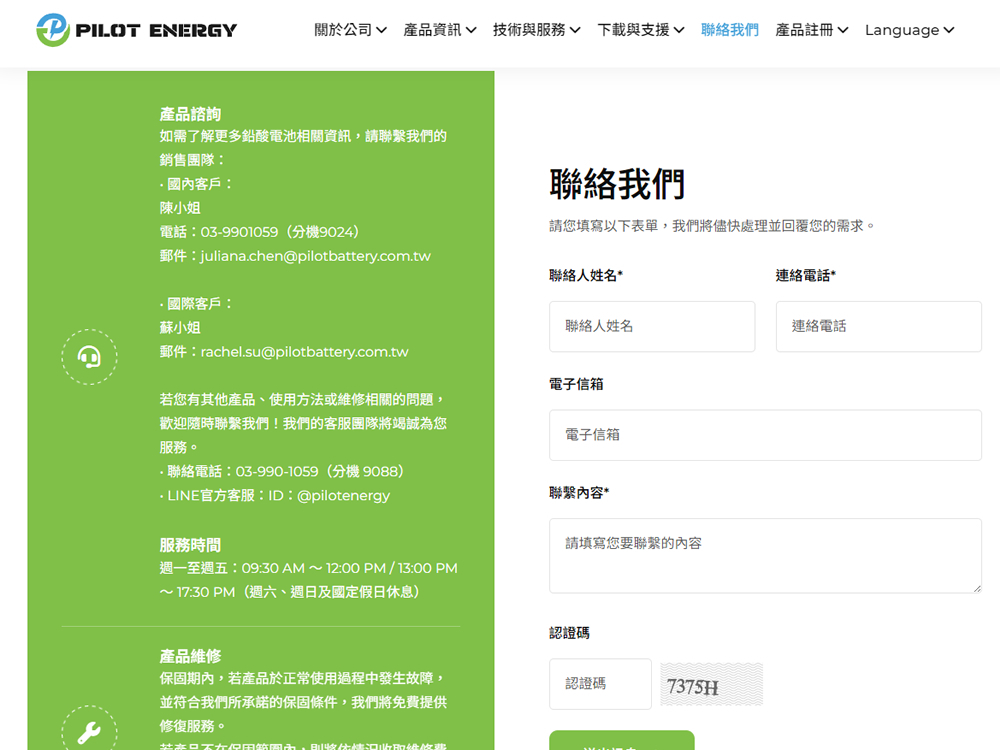Open the 下載與支援 menu
The height and width of the screenshot is (750, 1000).
coord(640,30)
